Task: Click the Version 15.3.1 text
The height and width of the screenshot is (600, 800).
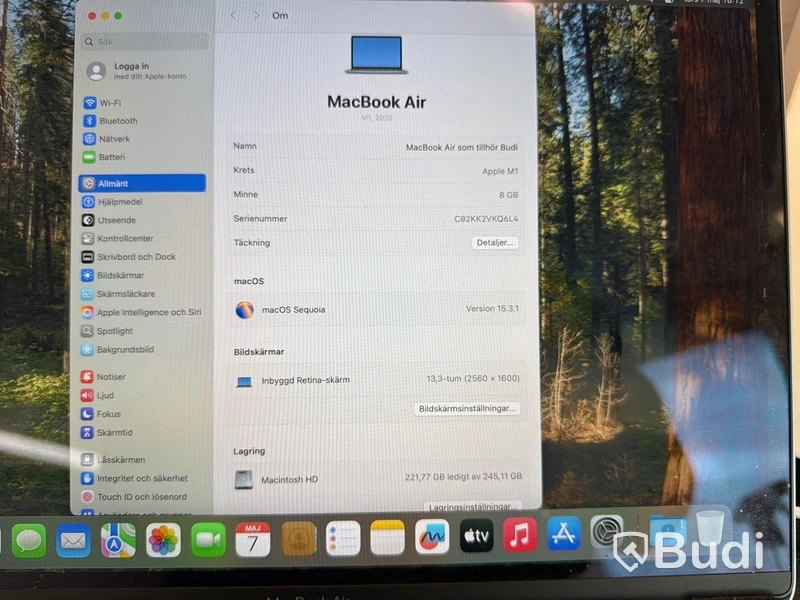Action: (492, 309)
